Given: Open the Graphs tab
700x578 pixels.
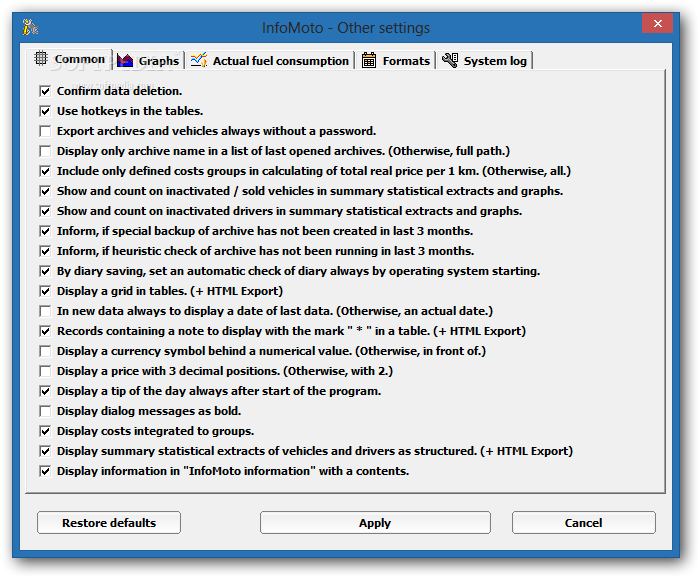Looking at the screenshot, I should tap(149, 61).
